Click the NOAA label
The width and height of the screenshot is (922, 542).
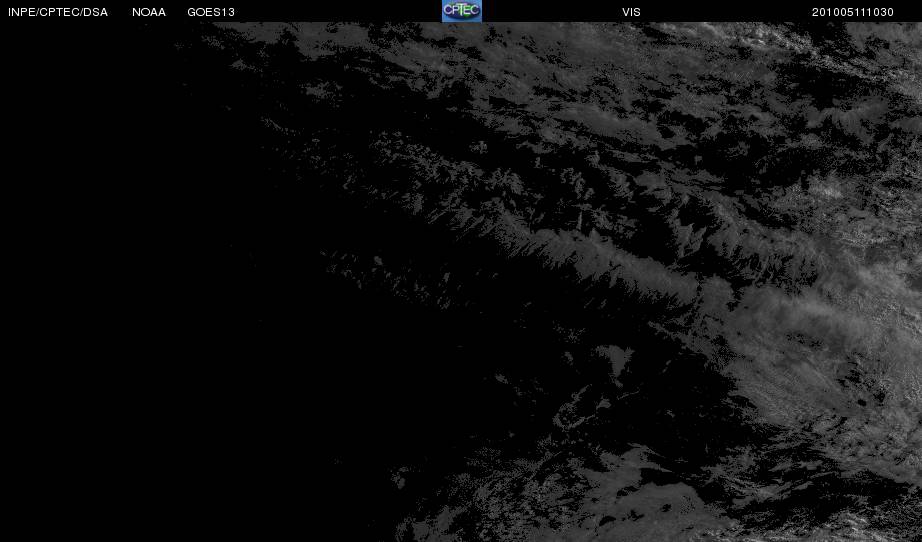[149, 12]
